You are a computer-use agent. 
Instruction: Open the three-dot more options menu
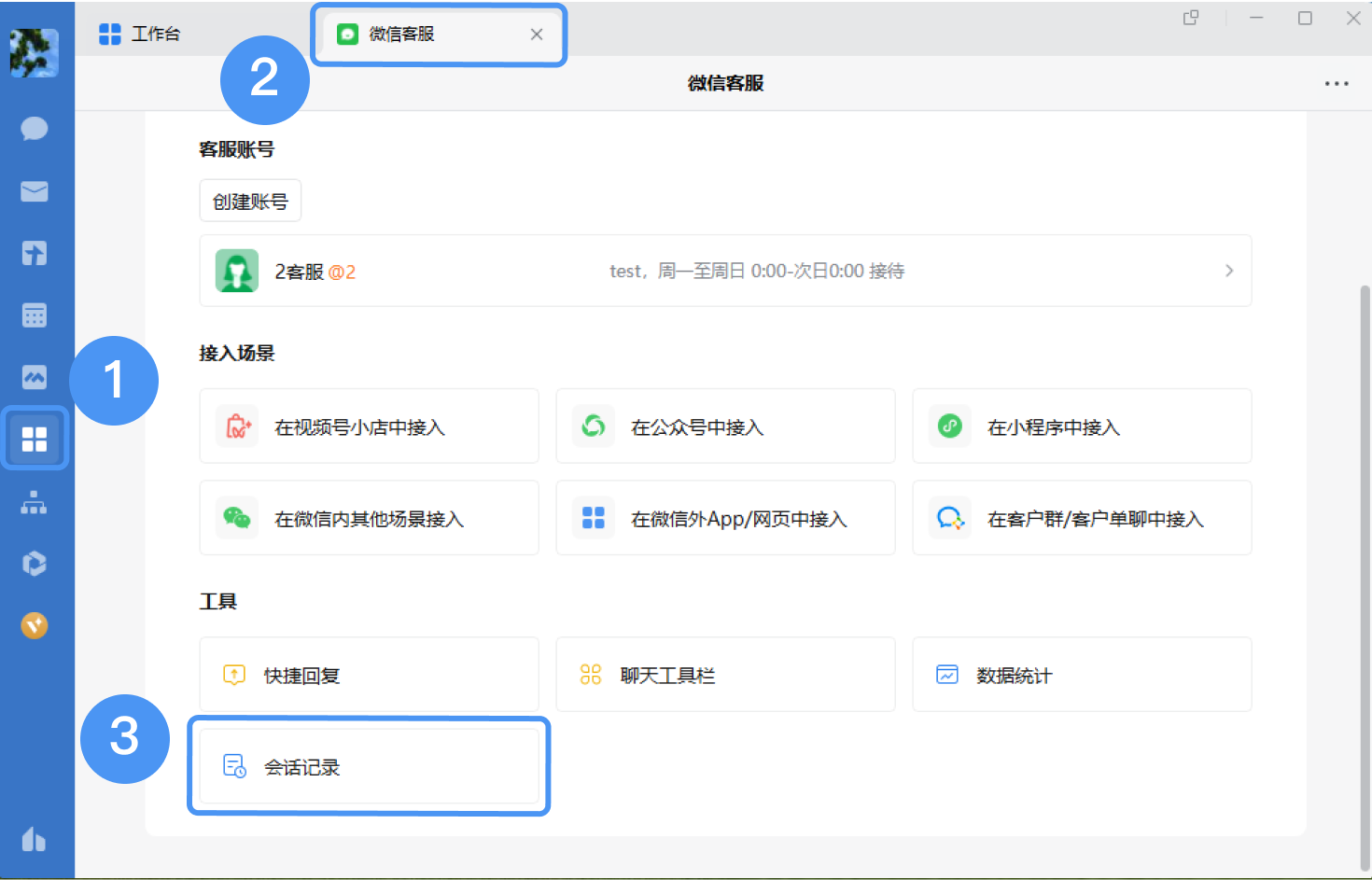point(1337,84)
